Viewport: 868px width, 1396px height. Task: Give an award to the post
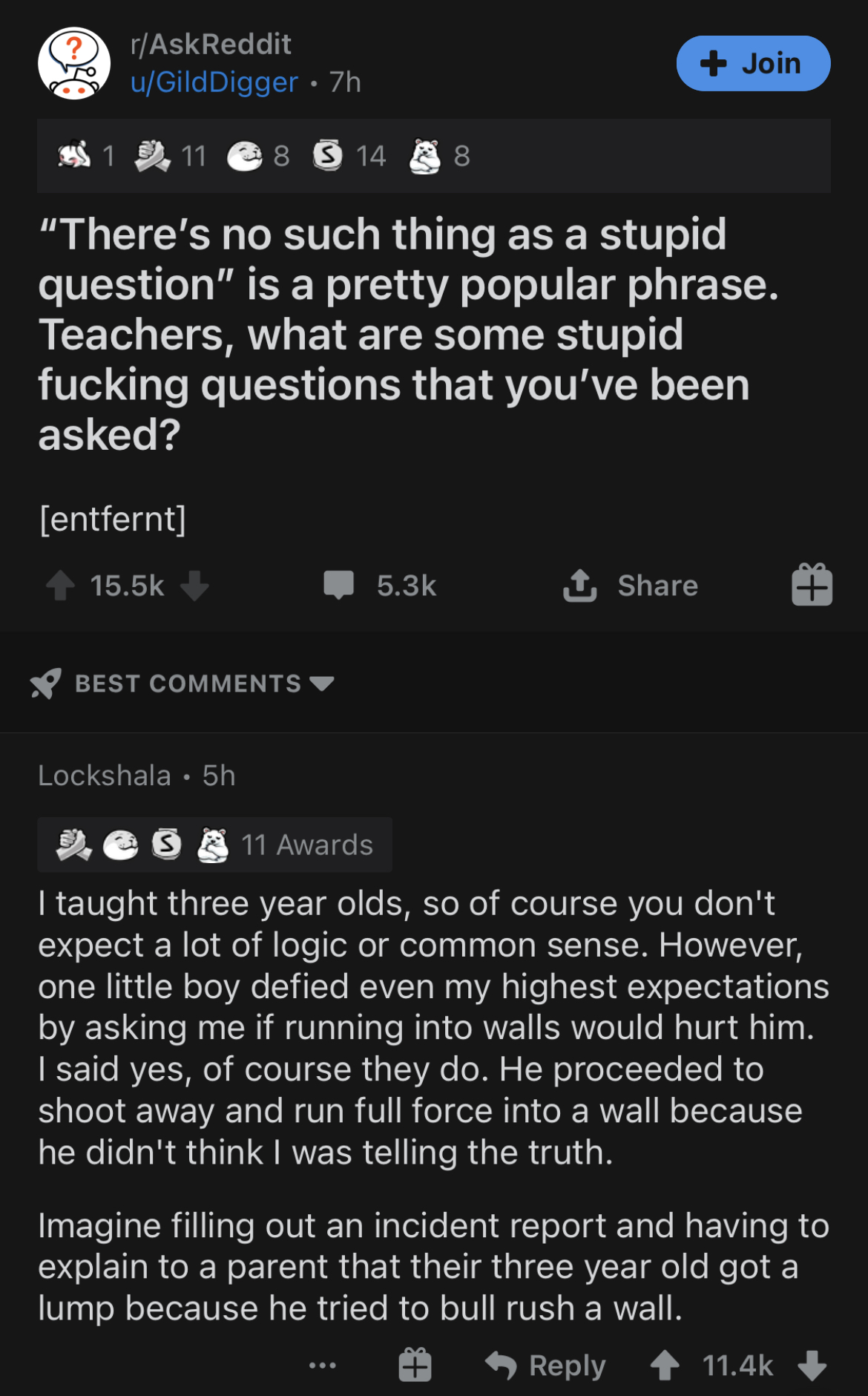click(x=812, y=586)
